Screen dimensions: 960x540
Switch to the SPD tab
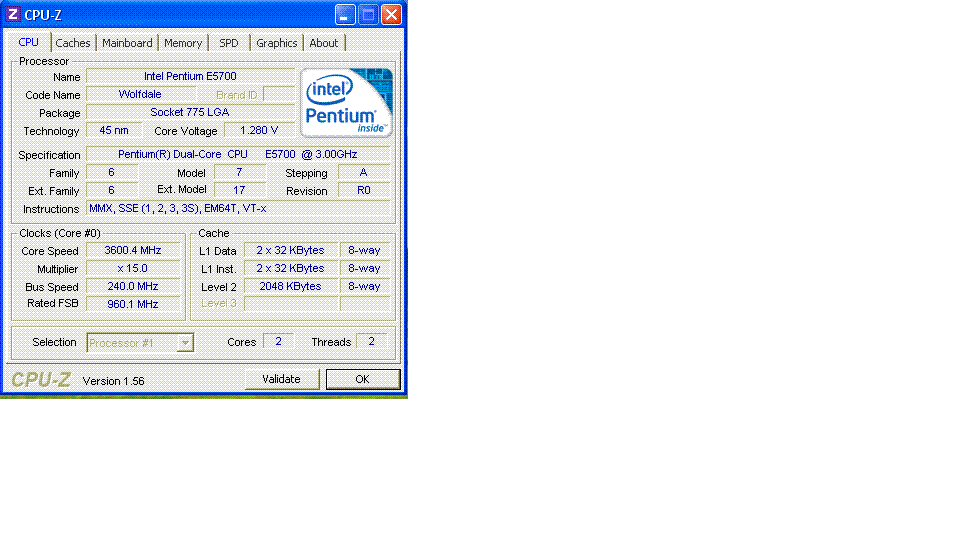[229, 43]
